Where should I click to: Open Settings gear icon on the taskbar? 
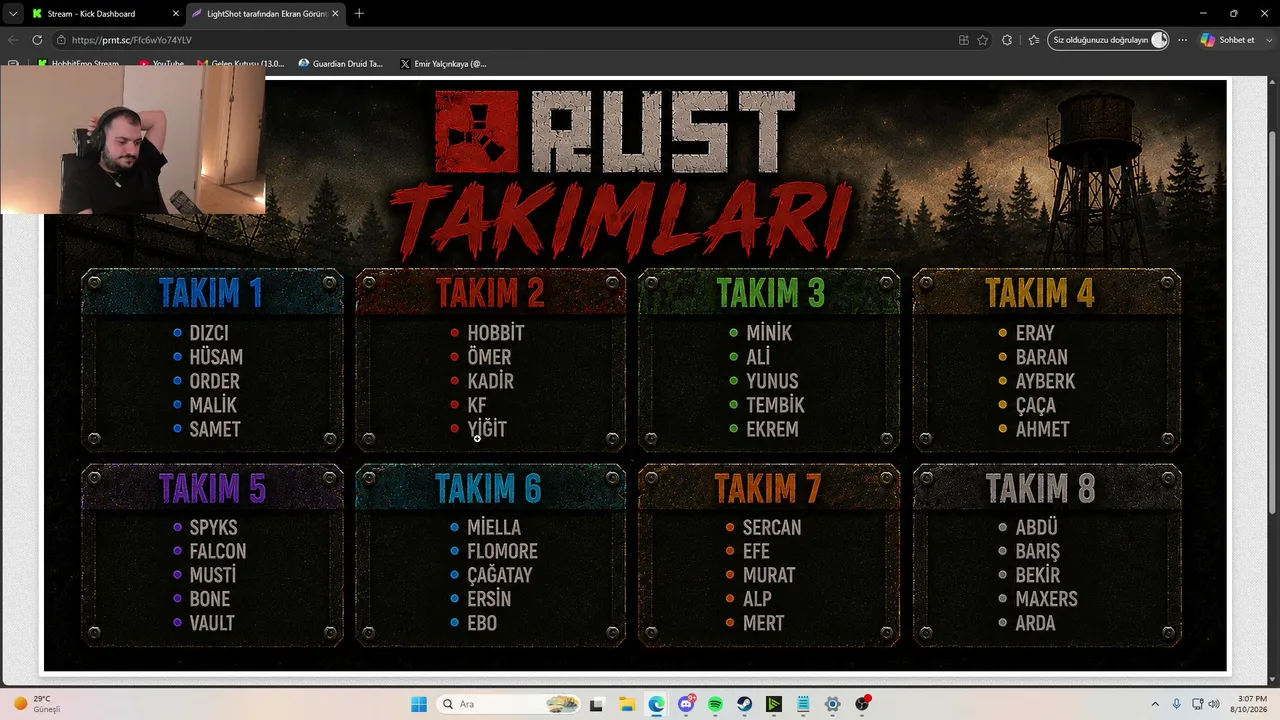pyautogui.click(x=832, y=704)
